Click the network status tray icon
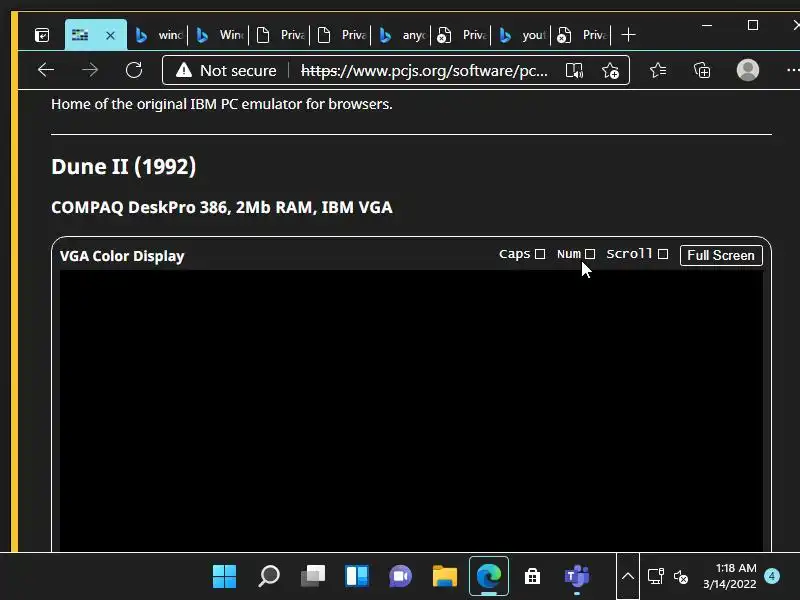 tap(656, 577)
